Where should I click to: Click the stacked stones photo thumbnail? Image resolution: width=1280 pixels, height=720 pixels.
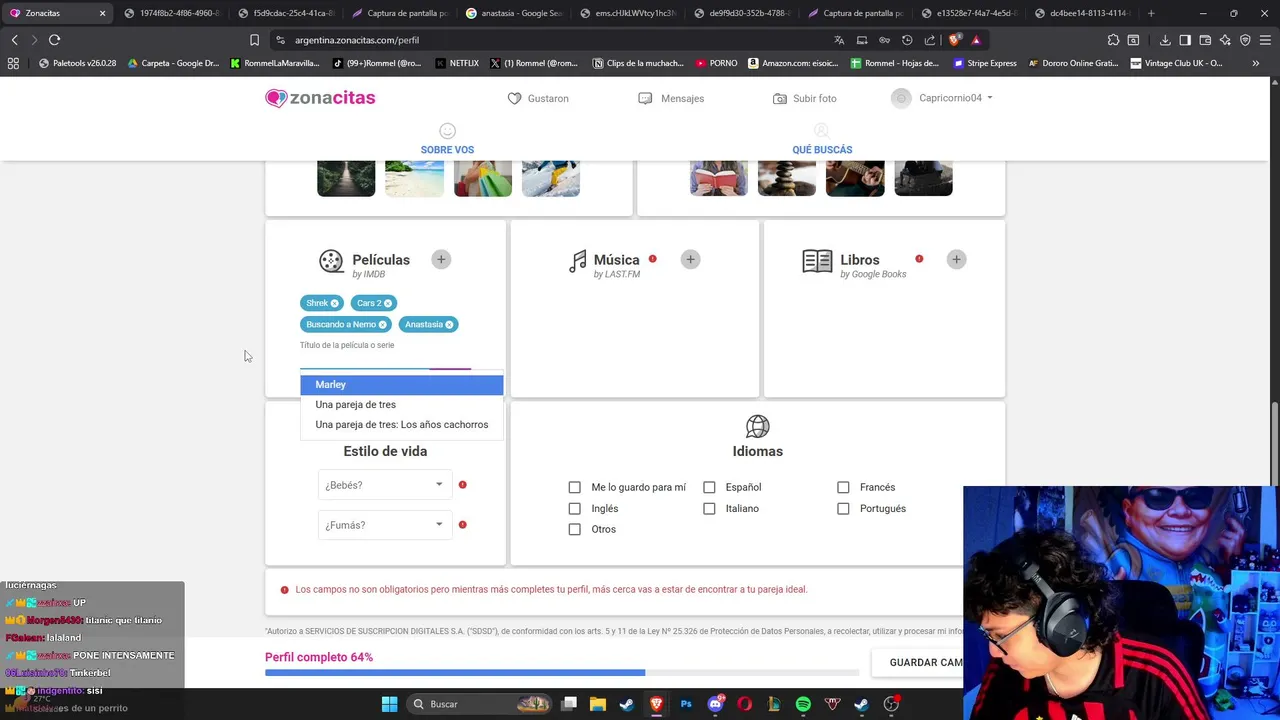coord(787,178)
